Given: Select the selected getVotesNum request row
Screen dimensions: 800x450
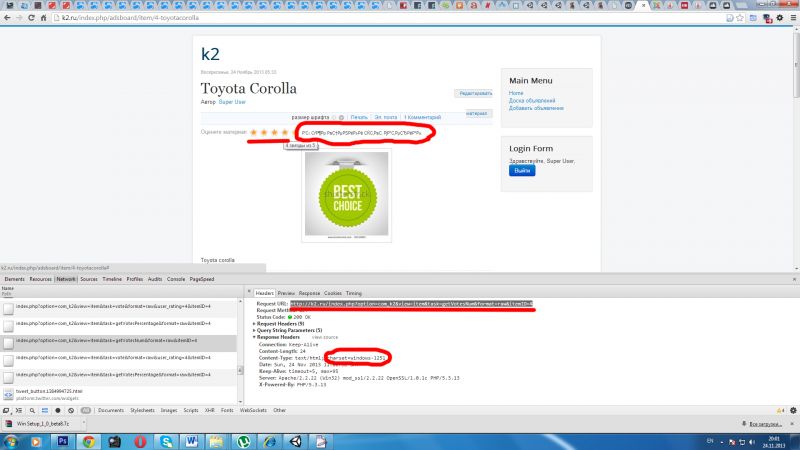Looking at the screenshot, I should [118, 343].
